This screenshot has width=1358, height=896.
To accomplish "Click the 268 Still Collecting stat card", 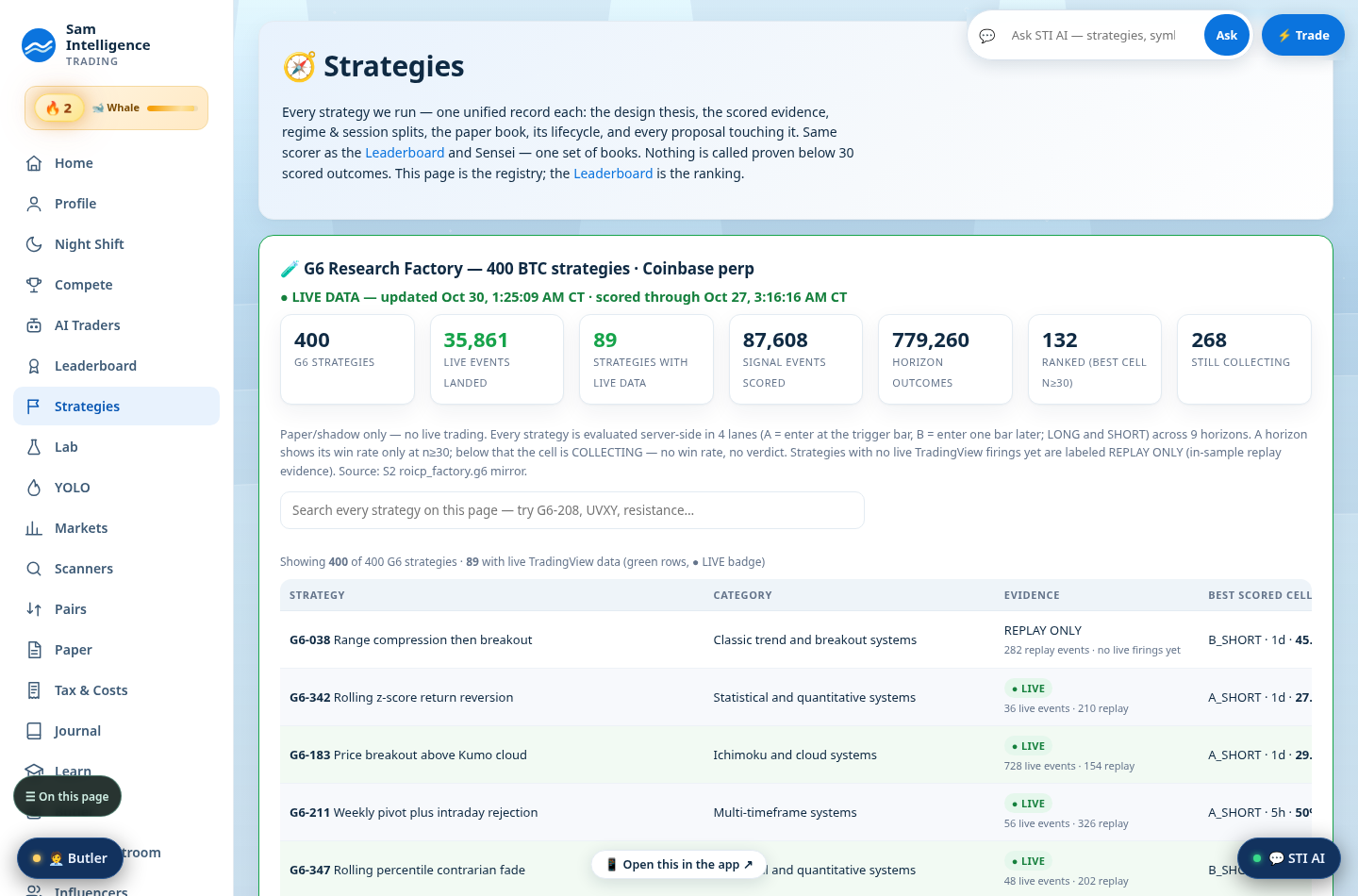I will [1244, 359].
